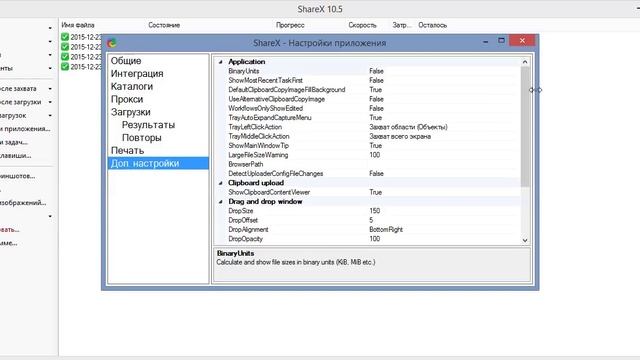Open the Печать section
This screenshot has width=640, height=360.
127,151
